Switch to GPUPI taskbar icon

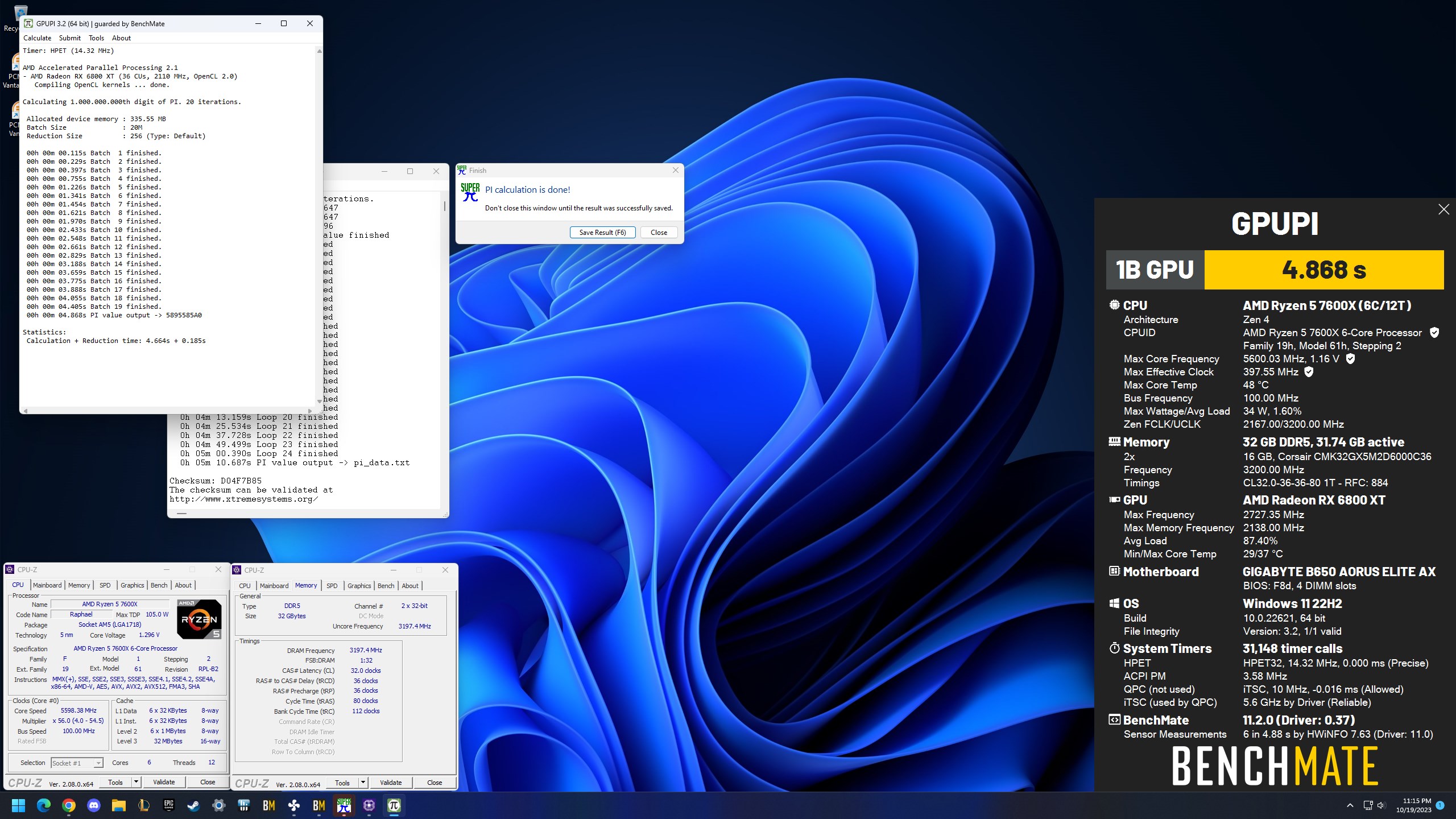(x=394, y=805)
